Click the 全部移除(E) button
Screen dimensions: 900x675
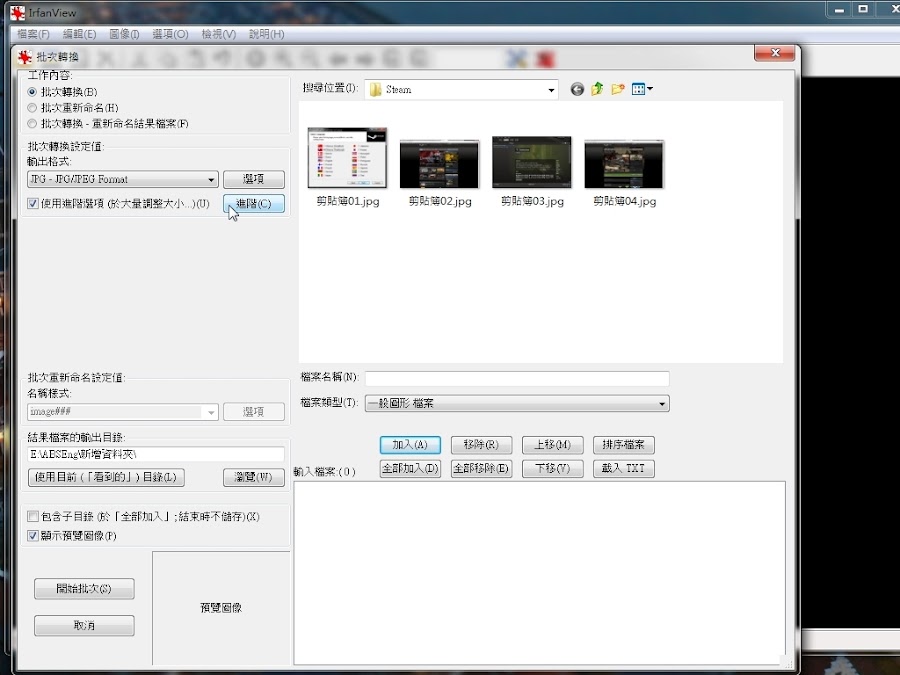481,468
